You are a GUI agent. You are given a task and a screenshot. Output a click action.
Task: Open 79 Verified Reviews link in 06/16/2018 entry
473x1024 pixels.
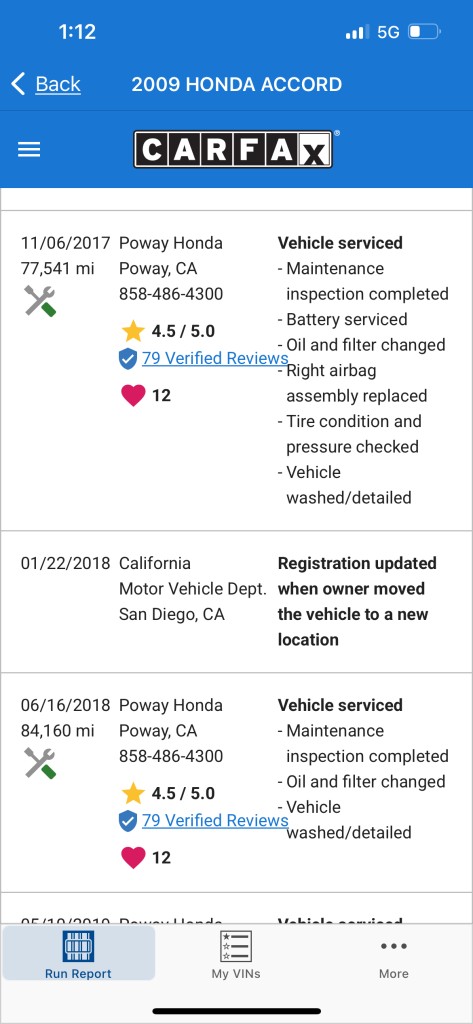tap(215, 820)
